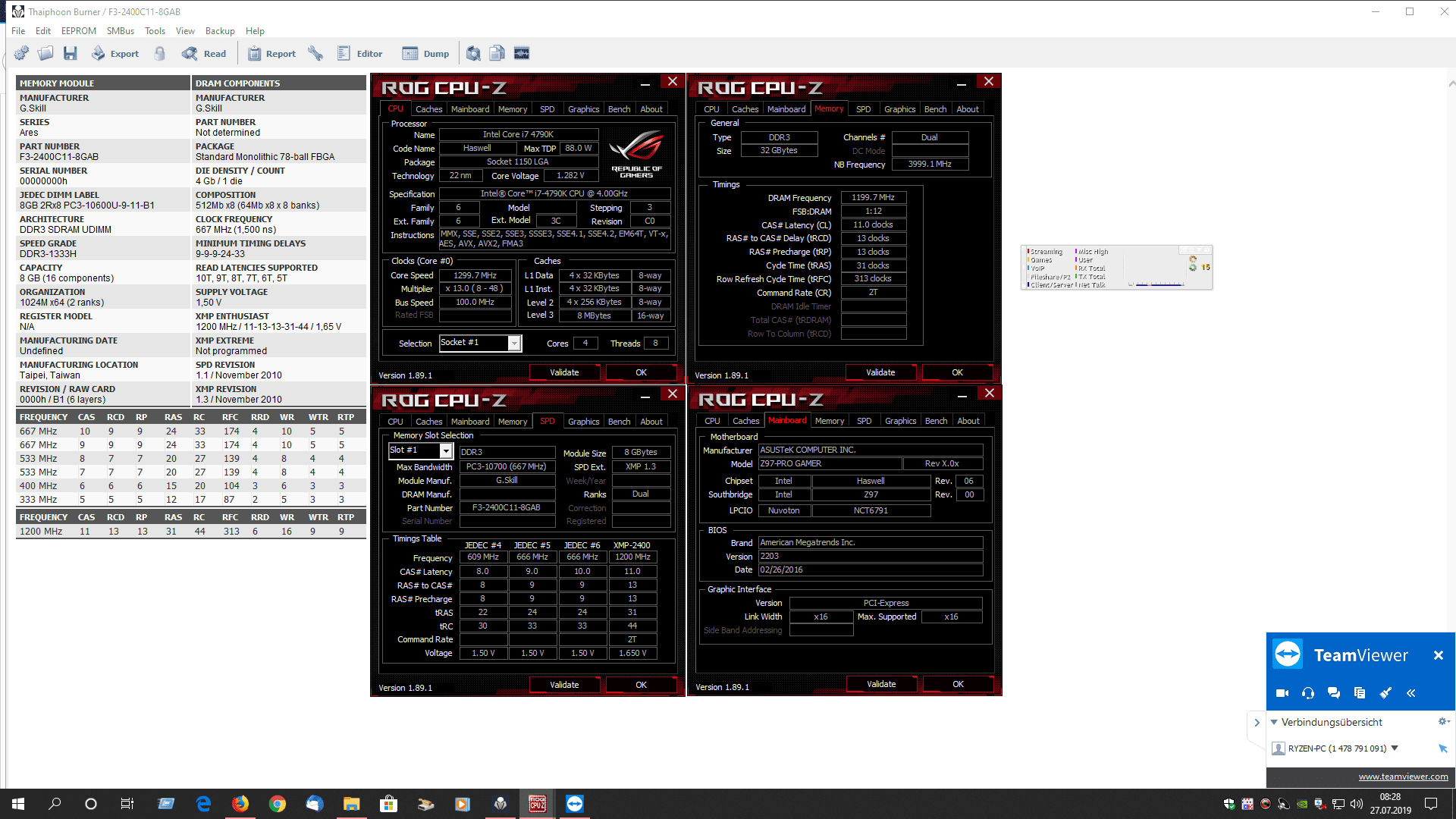Select Bench tab in the CPU-Z SPD window
The width and height of the screenshot is (1456, 819).
coord(619,422)
